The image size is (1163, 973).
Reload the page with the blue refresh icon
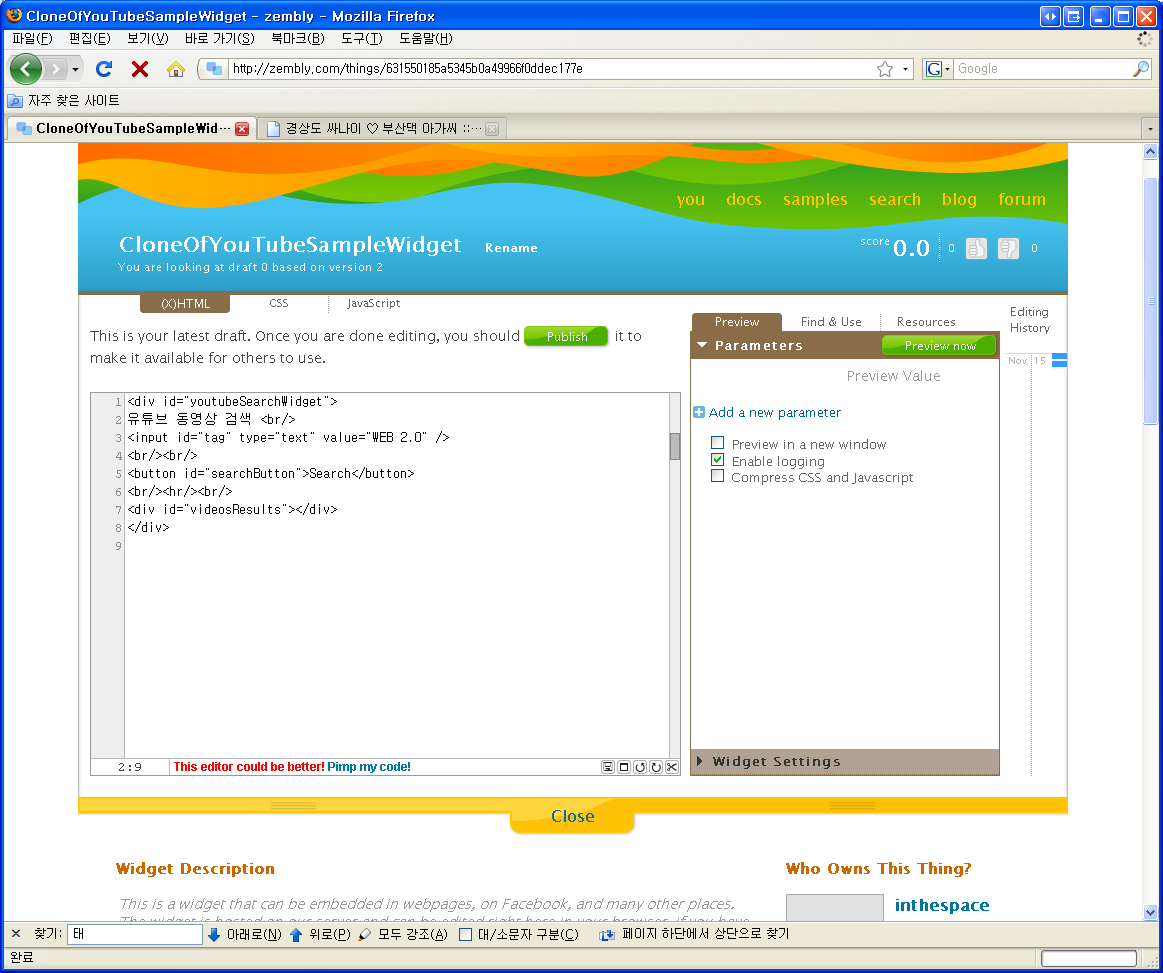pos(104,69)
